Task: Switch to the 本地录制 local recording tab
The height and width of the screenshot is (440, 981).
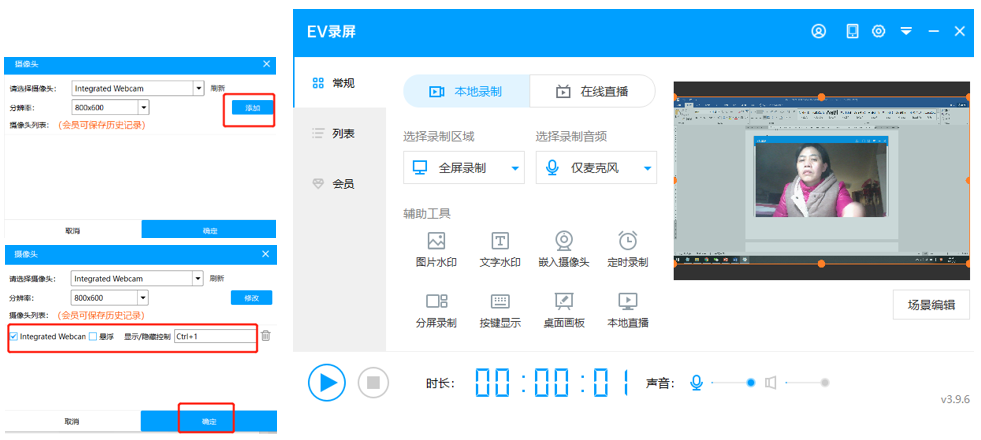Action: coord(467,92)
